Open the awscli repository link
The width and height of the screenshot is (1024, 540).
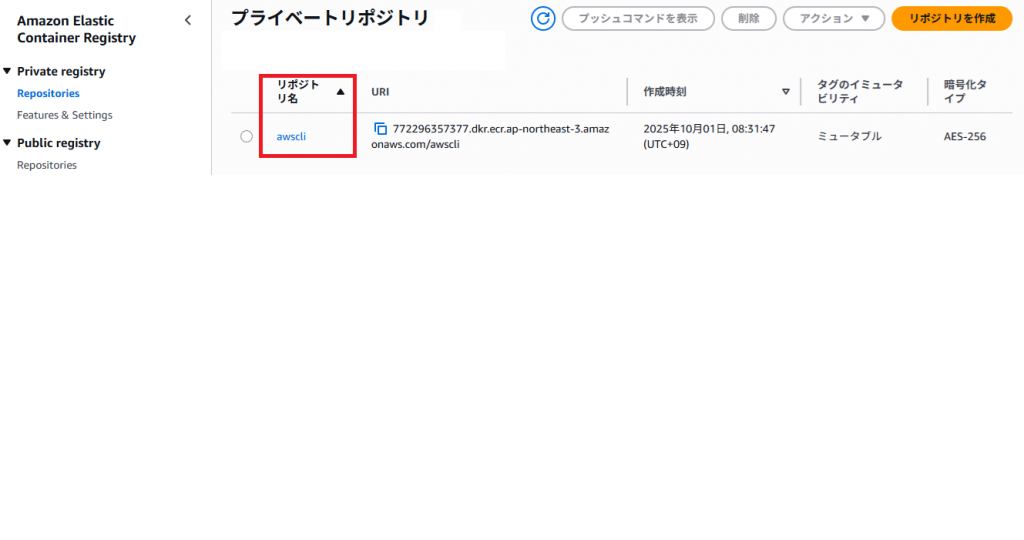click(291, 137)
